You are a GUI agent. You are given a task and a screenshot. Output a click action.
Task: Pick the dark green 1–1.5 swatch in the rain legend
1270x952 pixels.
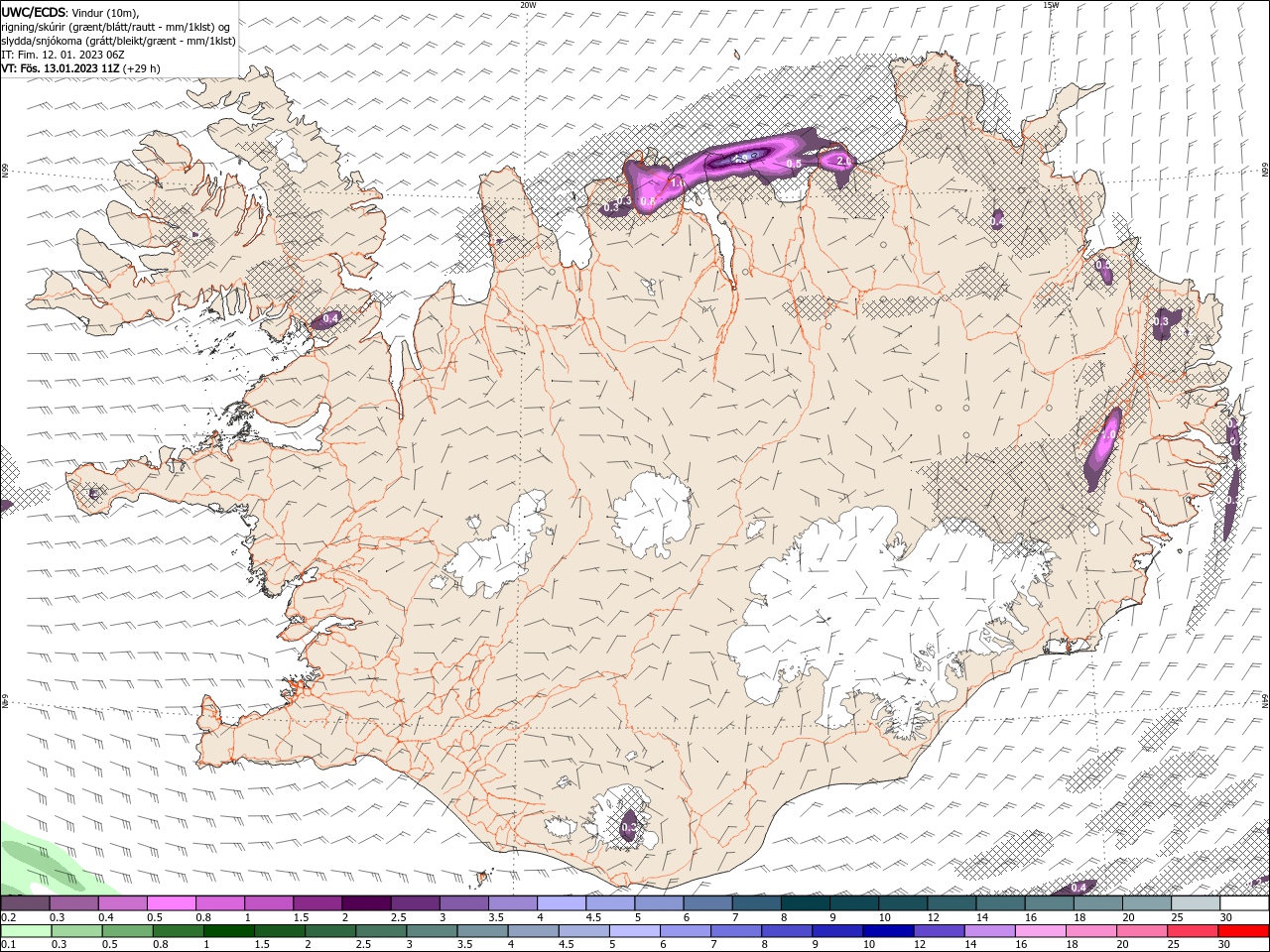click(228, 931)
